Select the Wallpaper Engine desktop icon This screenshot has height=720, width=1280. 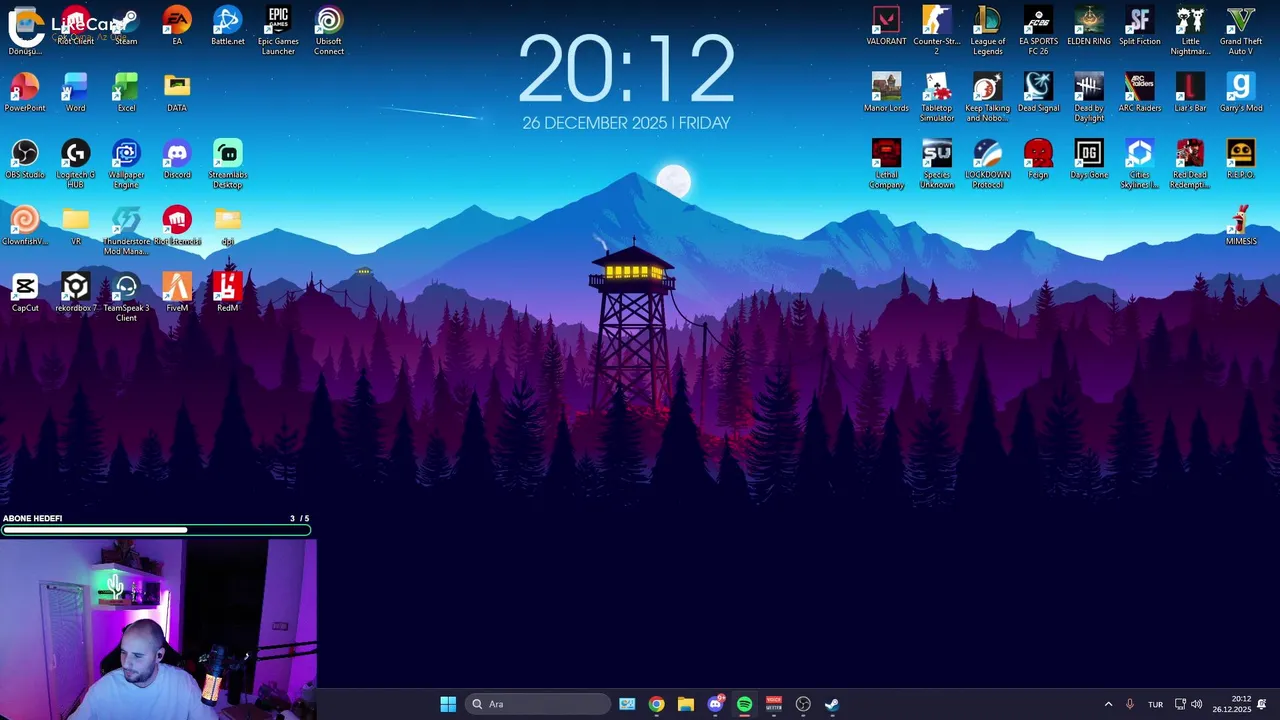pyautogui.click(x=126, y=164)
